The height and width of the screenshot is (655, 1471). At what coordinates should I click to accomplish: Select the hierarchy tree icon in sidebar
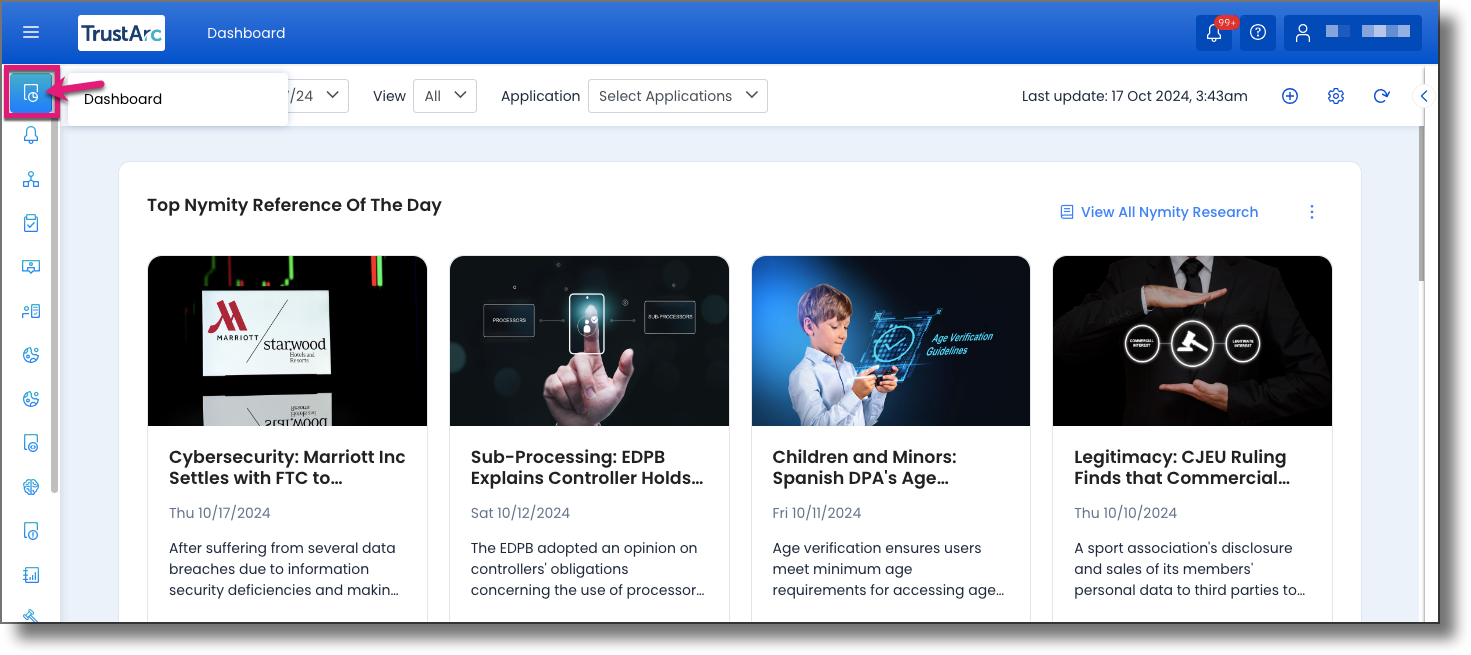click(31, 179)
